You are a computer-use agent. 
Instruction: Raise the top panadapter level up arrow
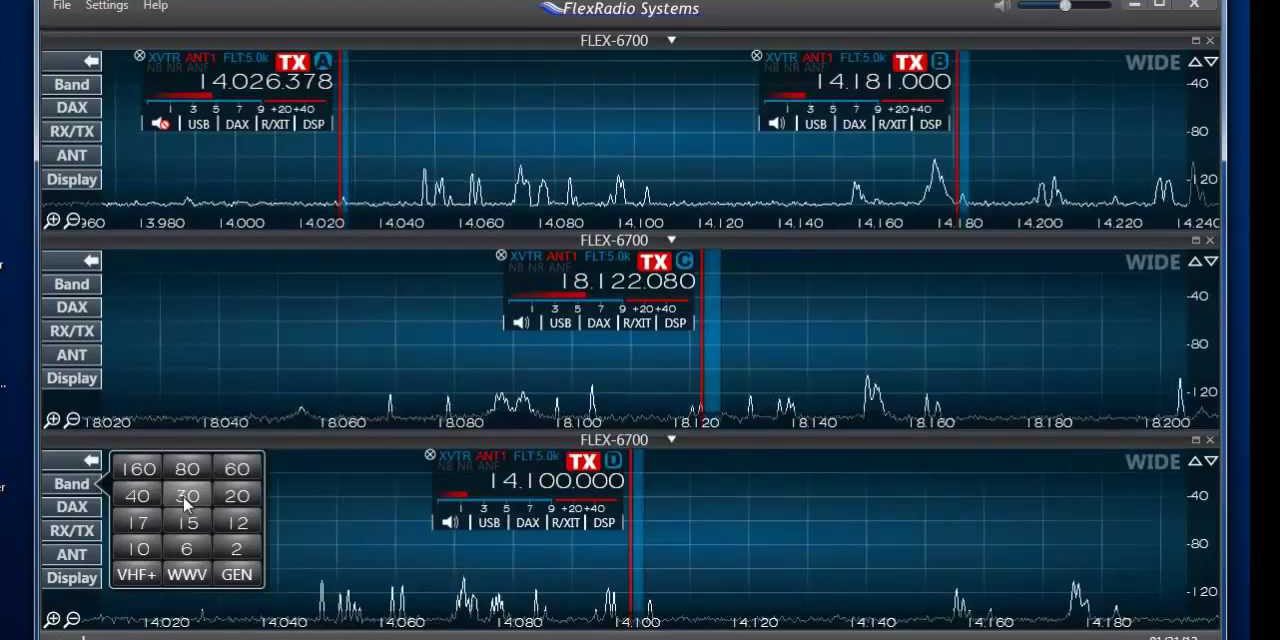1195,62
